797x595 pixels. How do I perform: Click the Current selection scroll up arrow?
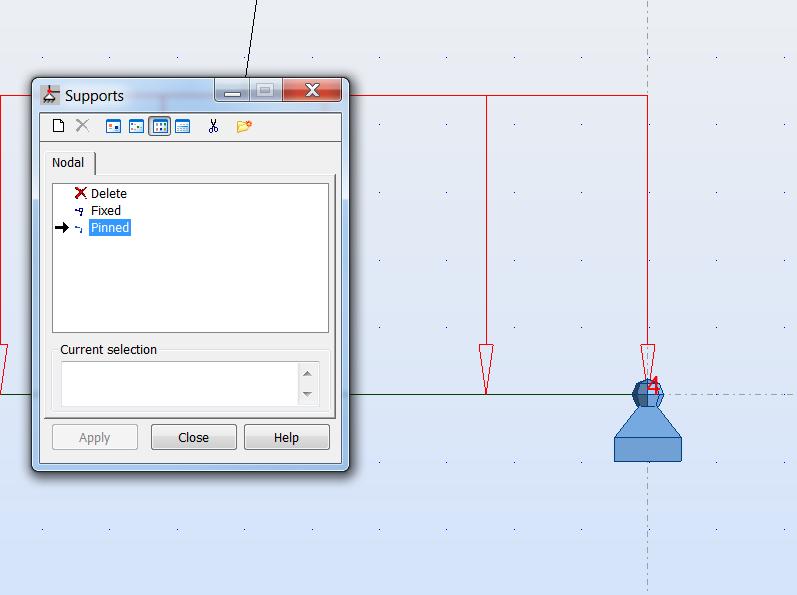point(307,373)
